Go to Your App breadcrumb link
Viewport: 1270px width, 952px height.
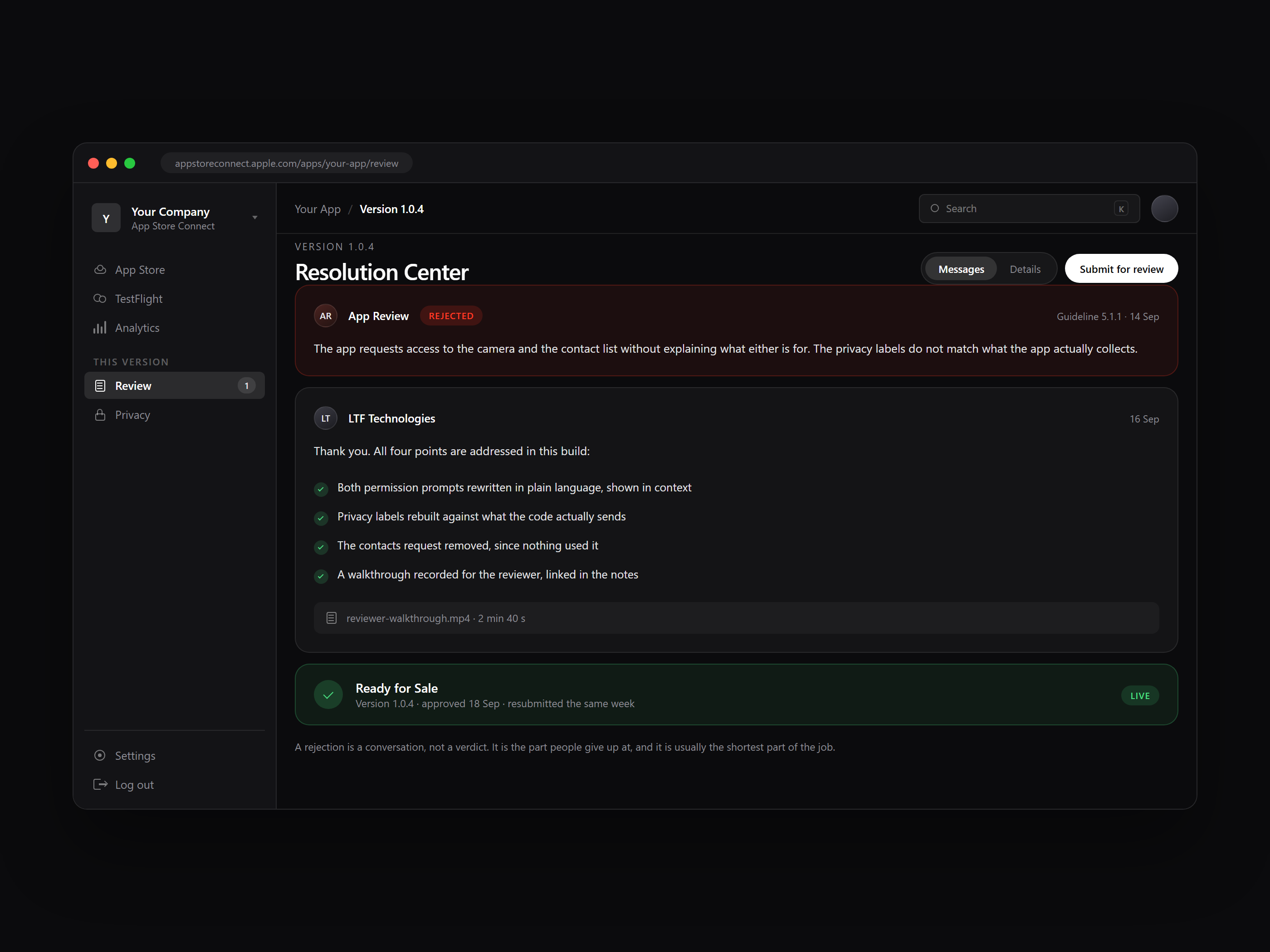coord(317,209)
